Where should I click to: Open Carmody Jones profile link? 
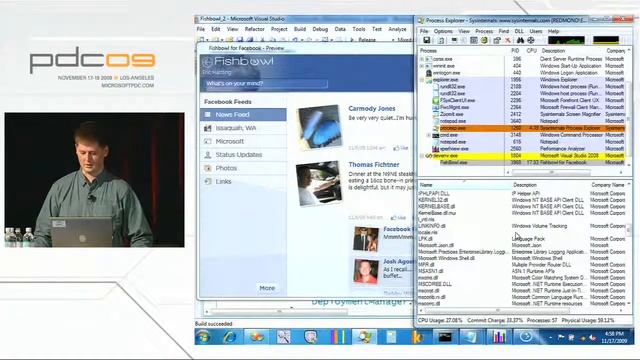(x=372, y=109)
